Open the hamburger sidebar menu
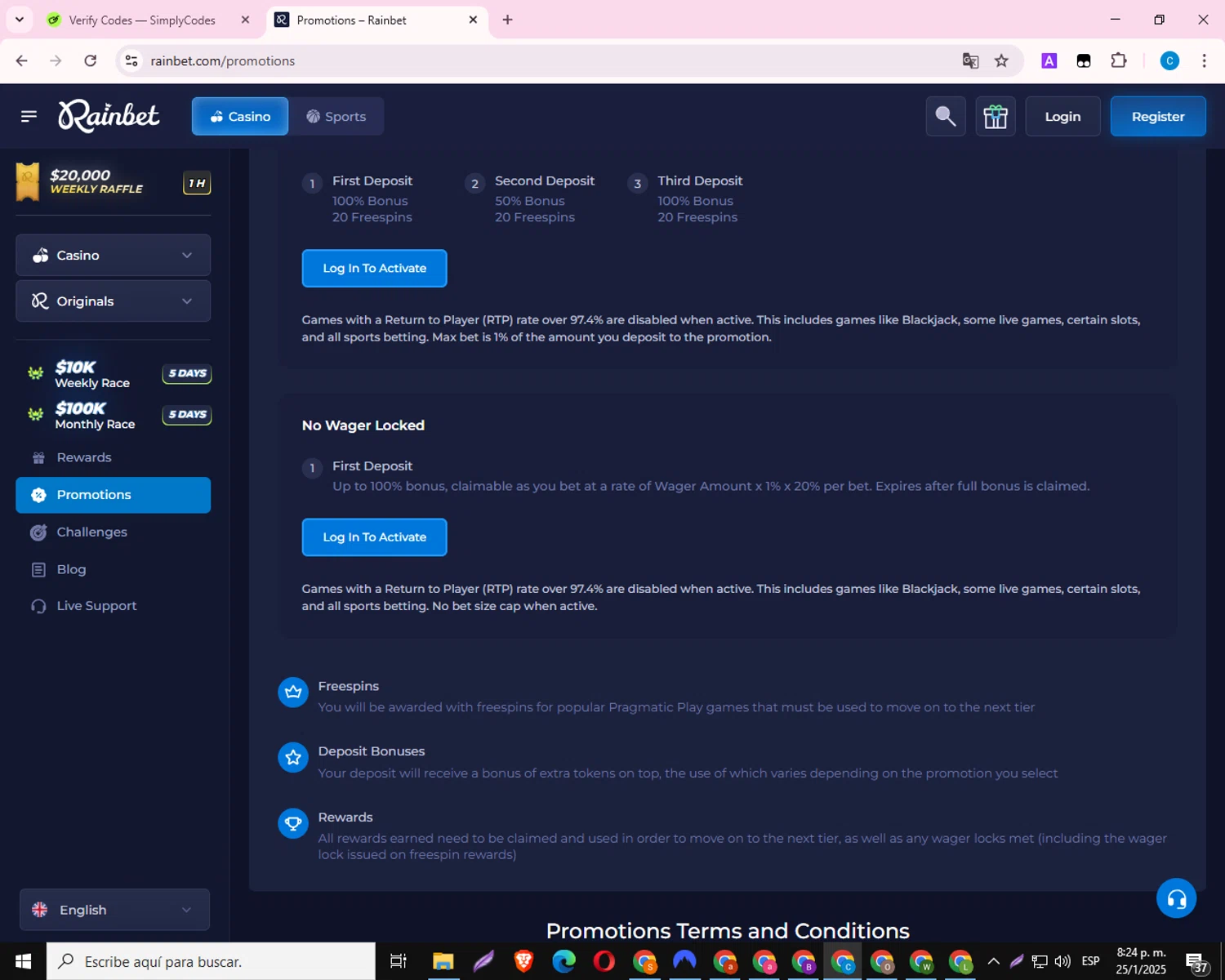The height and width of the screenshot is (980, 1225). [29, 116]
